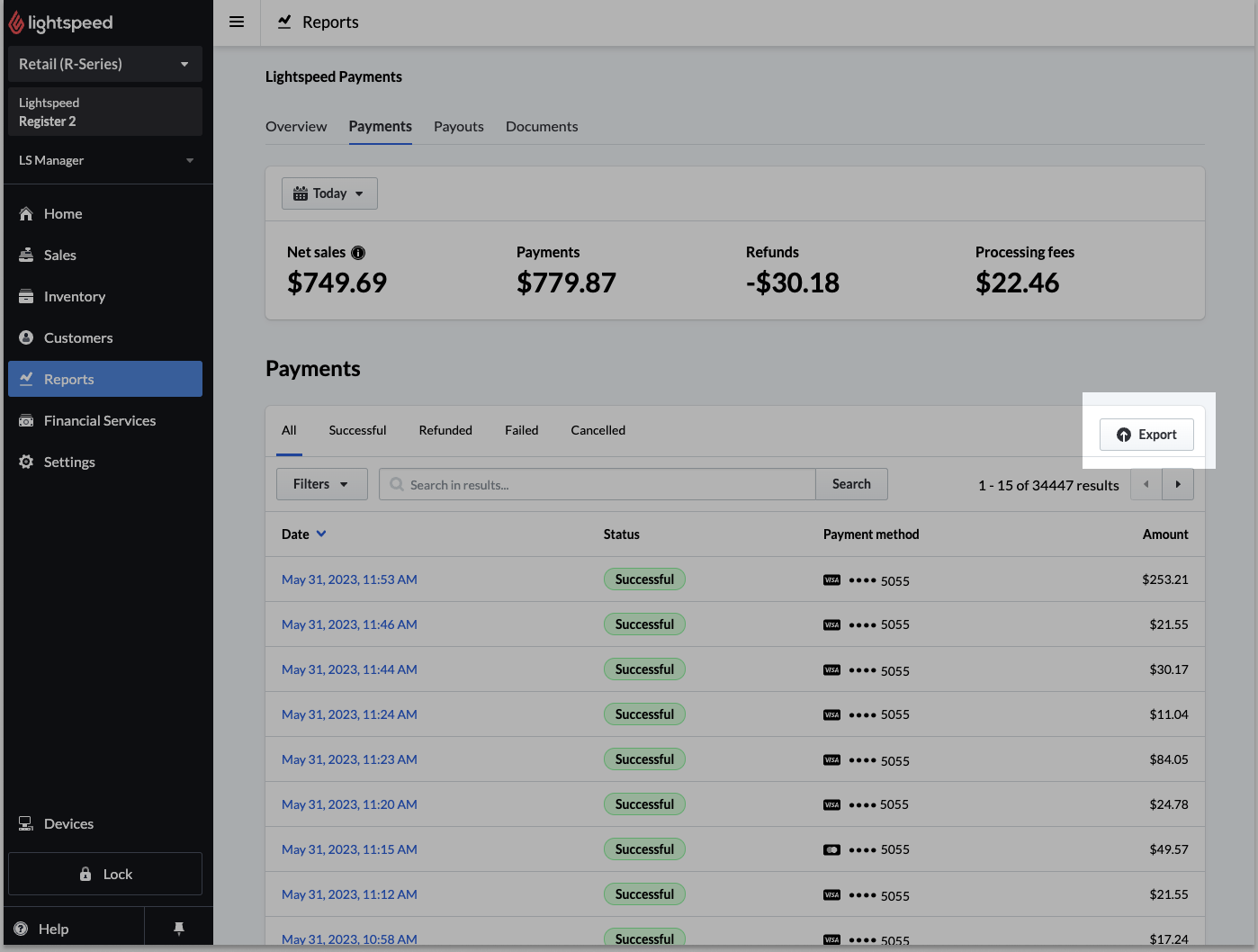Viewport: 1258px width, 952px height.
Task: Click the $22.46 processing fees value
Action: click(1017, 283)
